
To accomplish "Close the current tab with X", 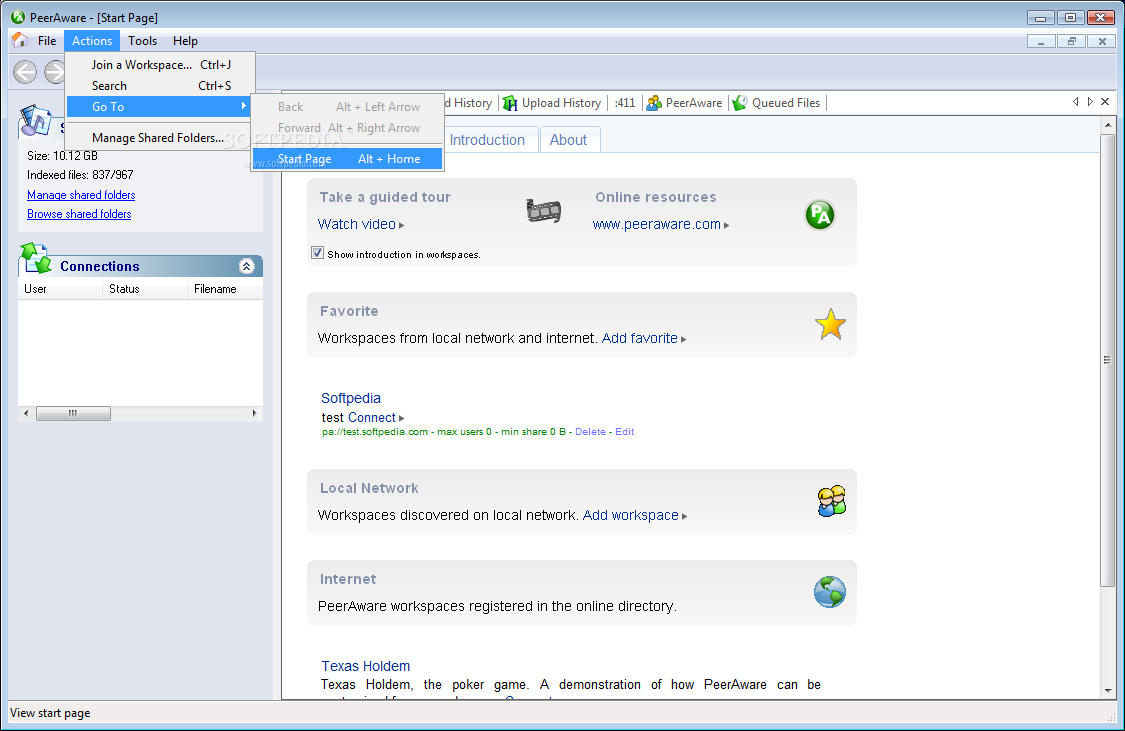I will 1105,102.
